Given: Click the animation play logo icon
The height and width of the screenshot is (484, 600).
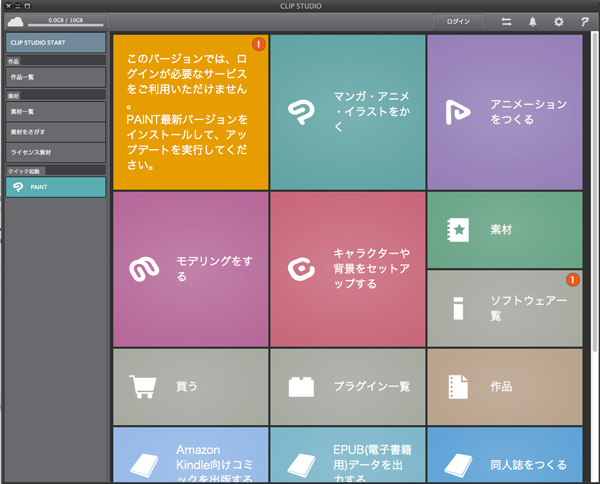Looking at the screenshot, I should (457, 112).
